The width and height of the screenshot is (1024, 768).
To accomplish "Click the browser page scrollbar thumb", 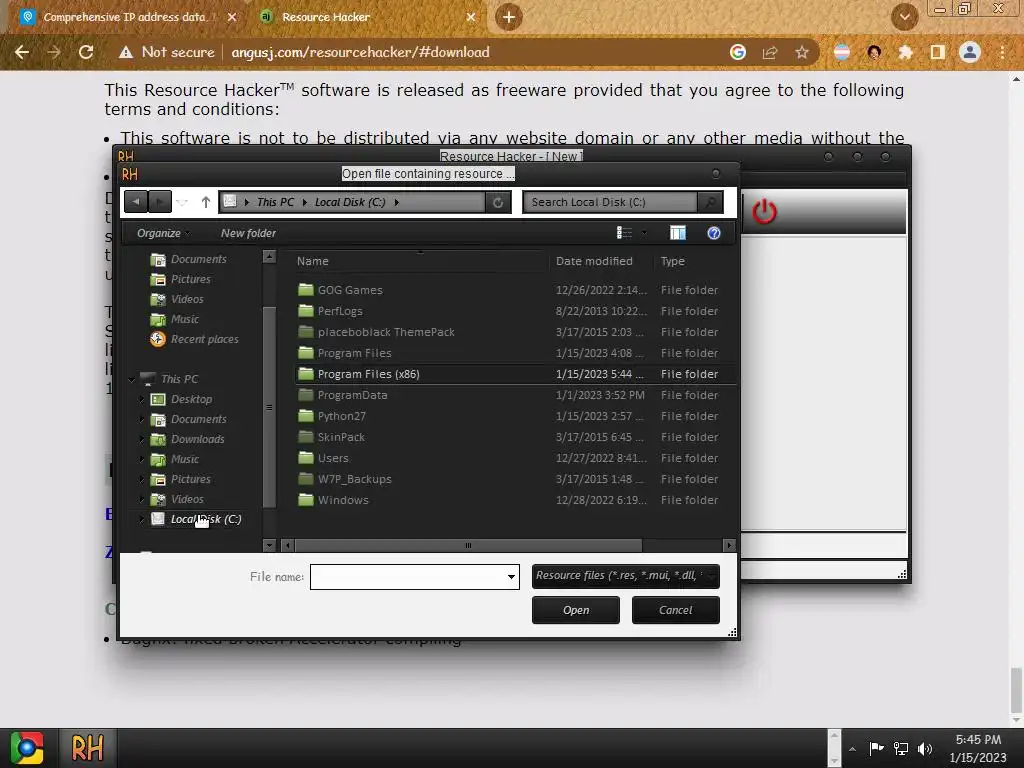I will click(x=1016, y=691).
